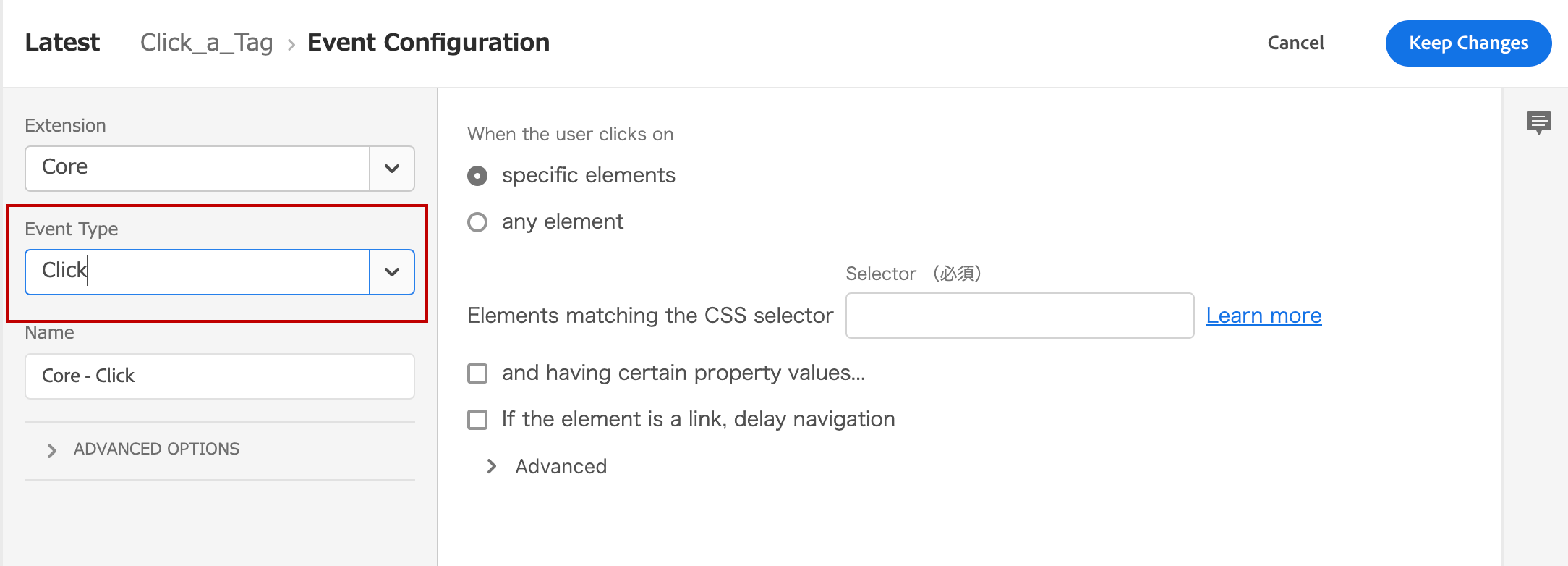Click the breadcrumb separator chevron icon

291,46
